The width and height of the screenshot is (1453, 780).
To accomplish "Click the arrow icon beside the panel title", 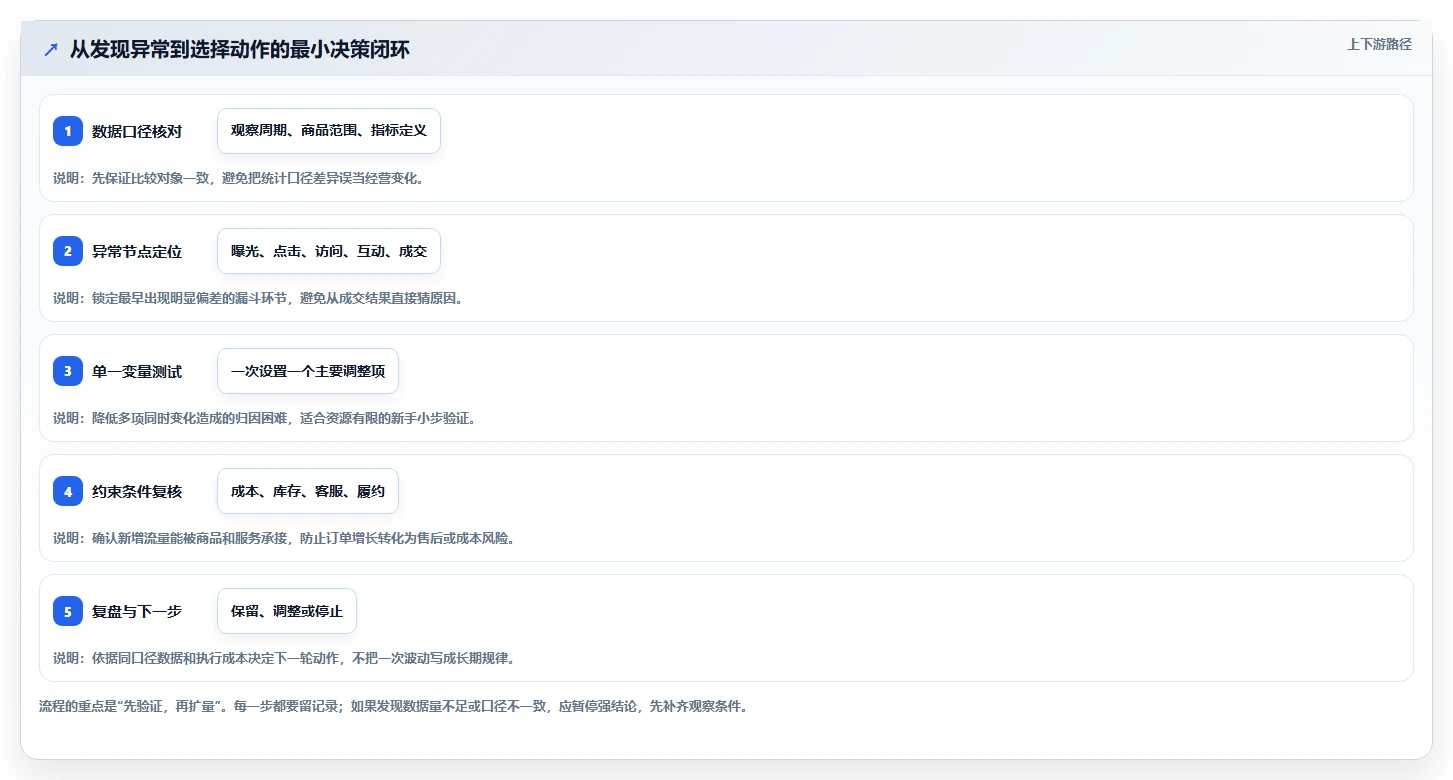I will [x=51, y=49].
